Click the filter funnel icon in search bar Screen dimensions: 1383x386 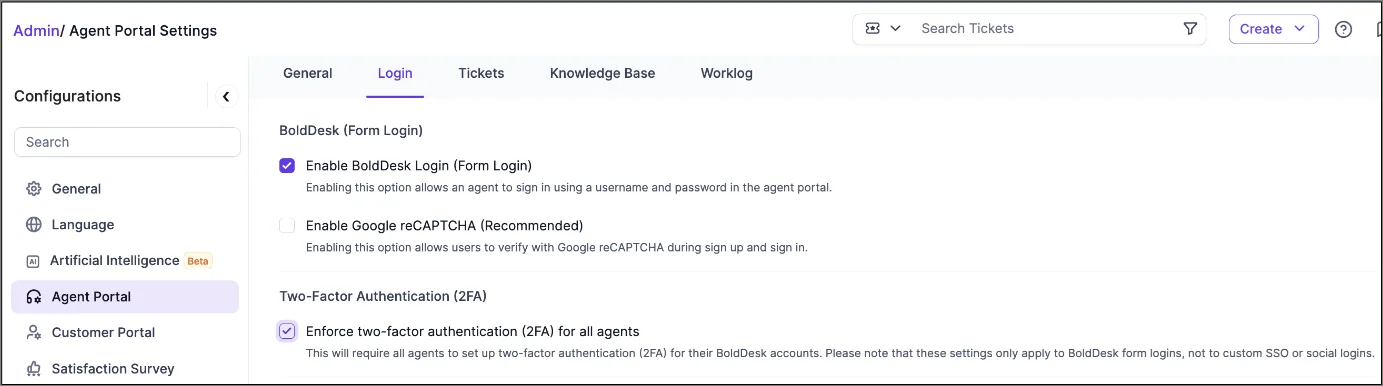click(1190, 29)
